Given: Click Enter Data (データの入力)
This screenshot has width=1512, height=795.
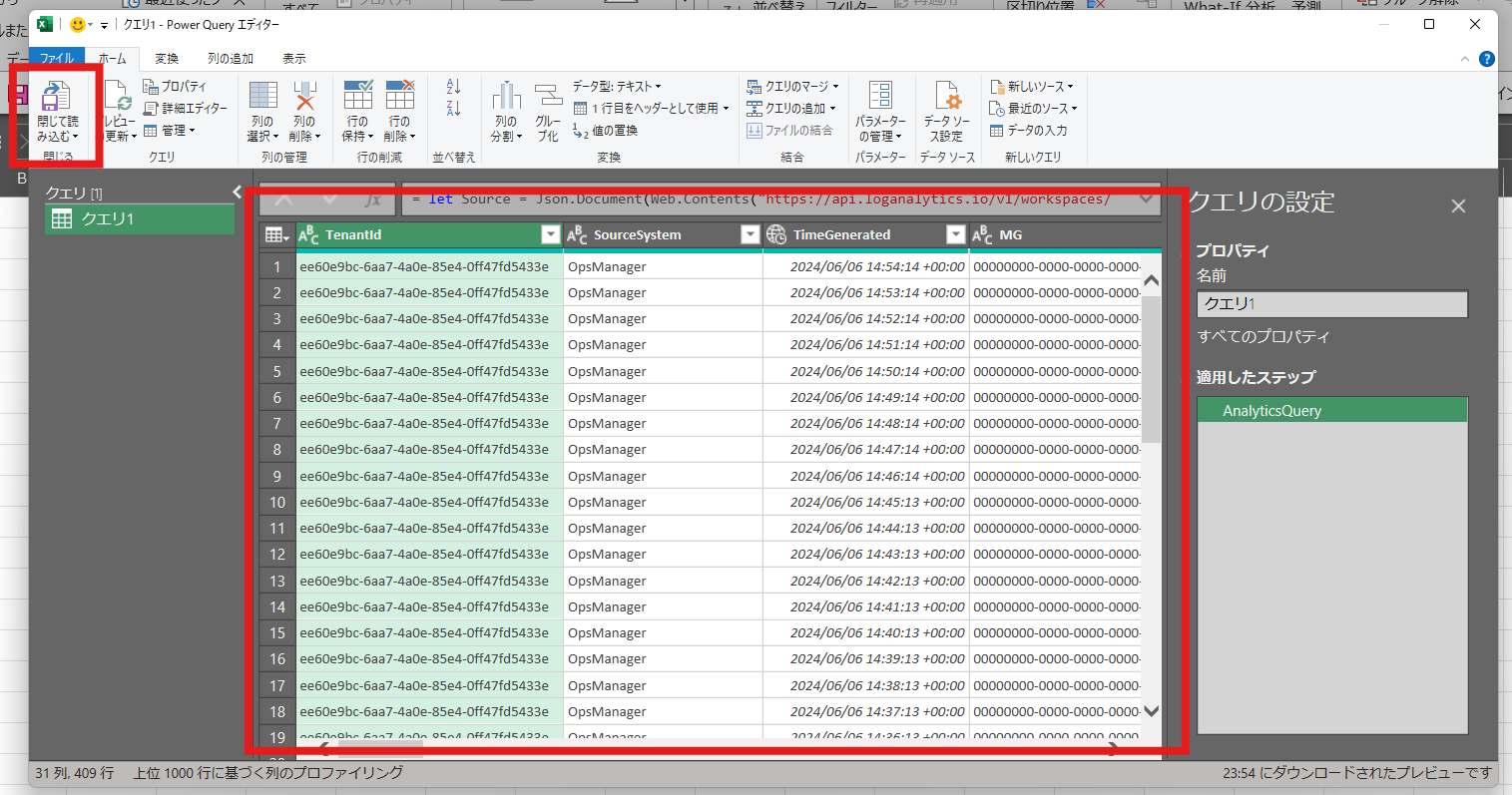Looking at the screenshot, I should pos(1028,131).
